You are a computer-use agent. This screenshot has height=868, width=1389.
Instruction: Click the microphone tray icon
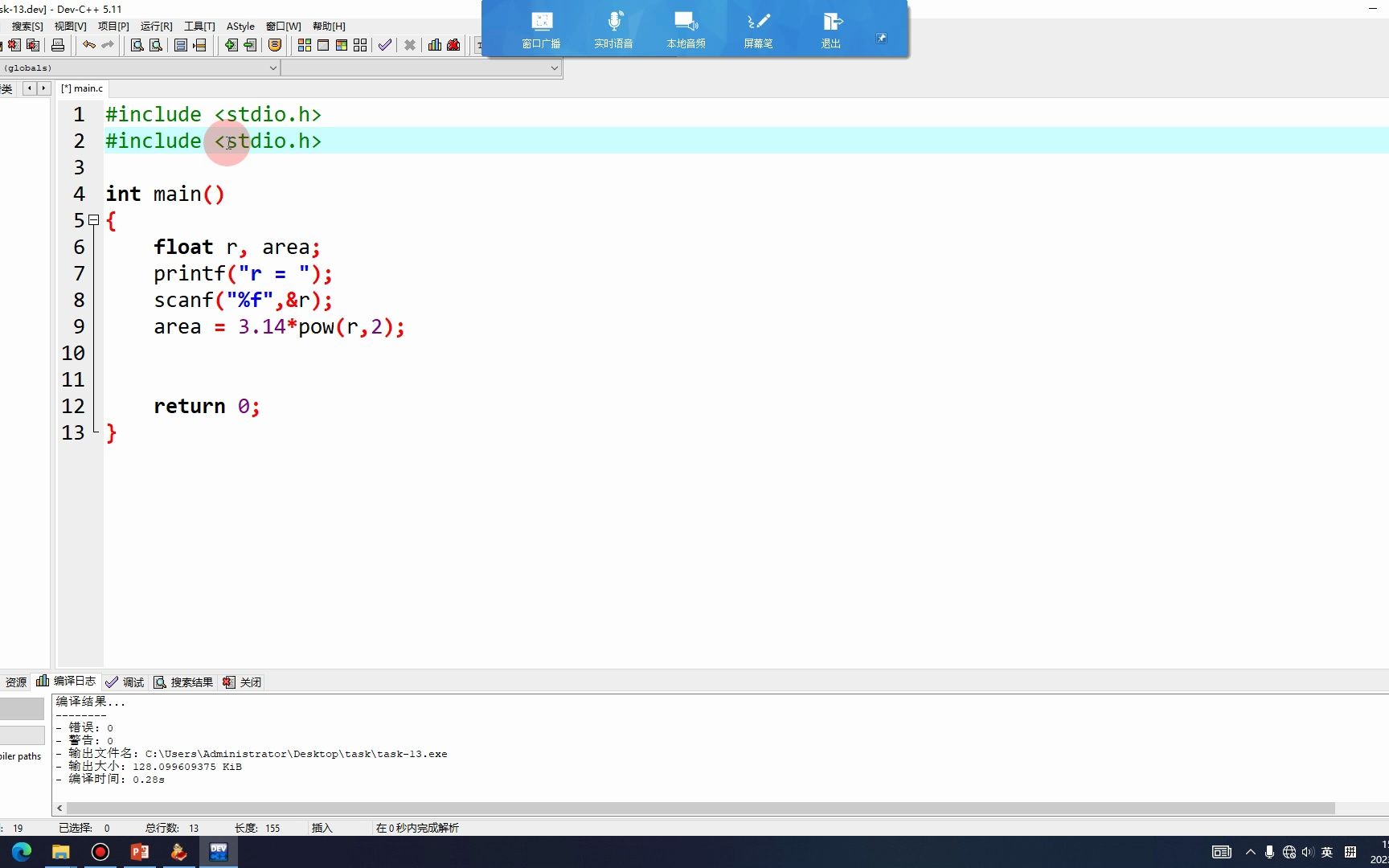click(1269, 852)
